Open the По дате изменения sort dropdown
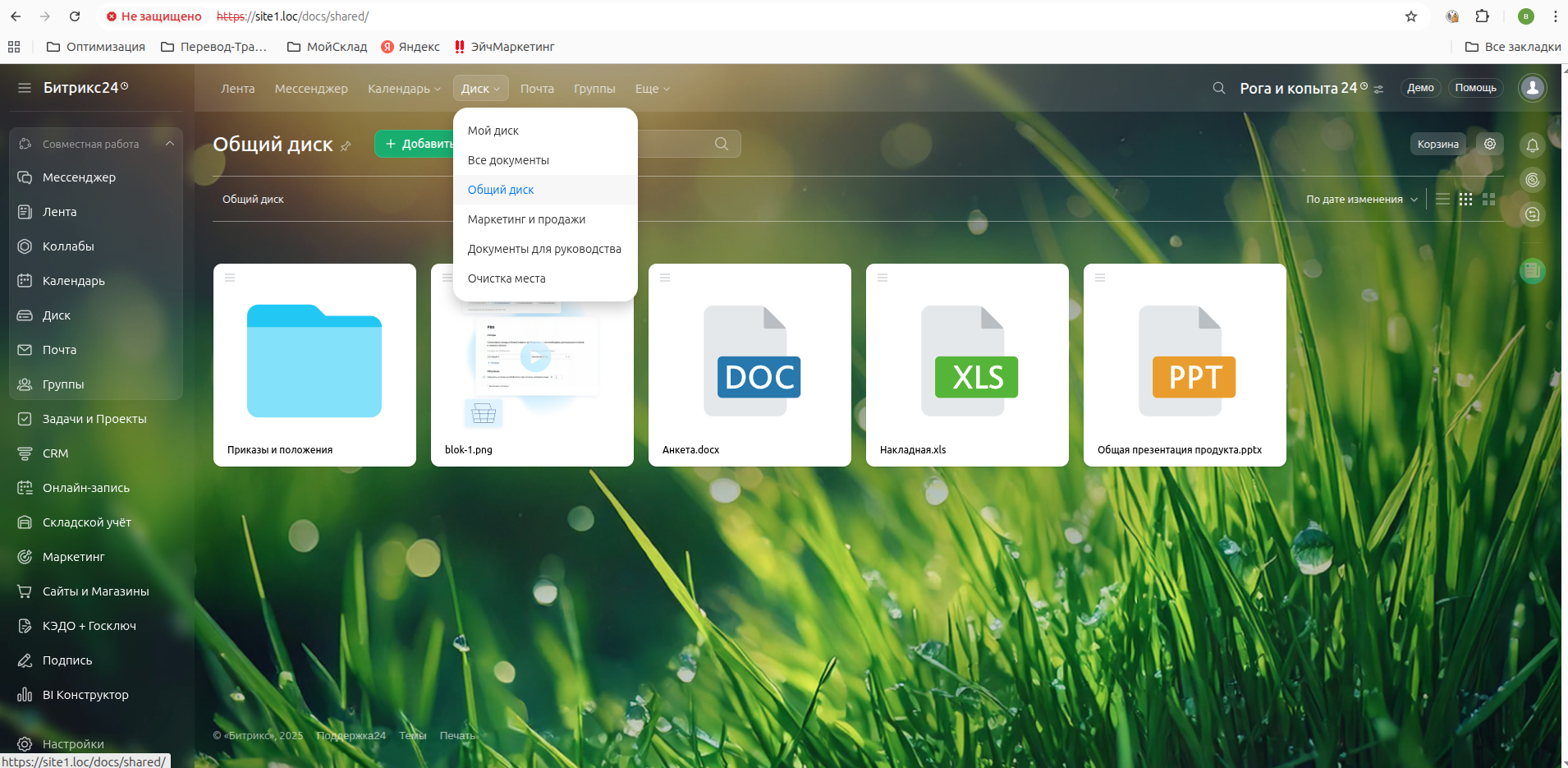 point(1361,199)
